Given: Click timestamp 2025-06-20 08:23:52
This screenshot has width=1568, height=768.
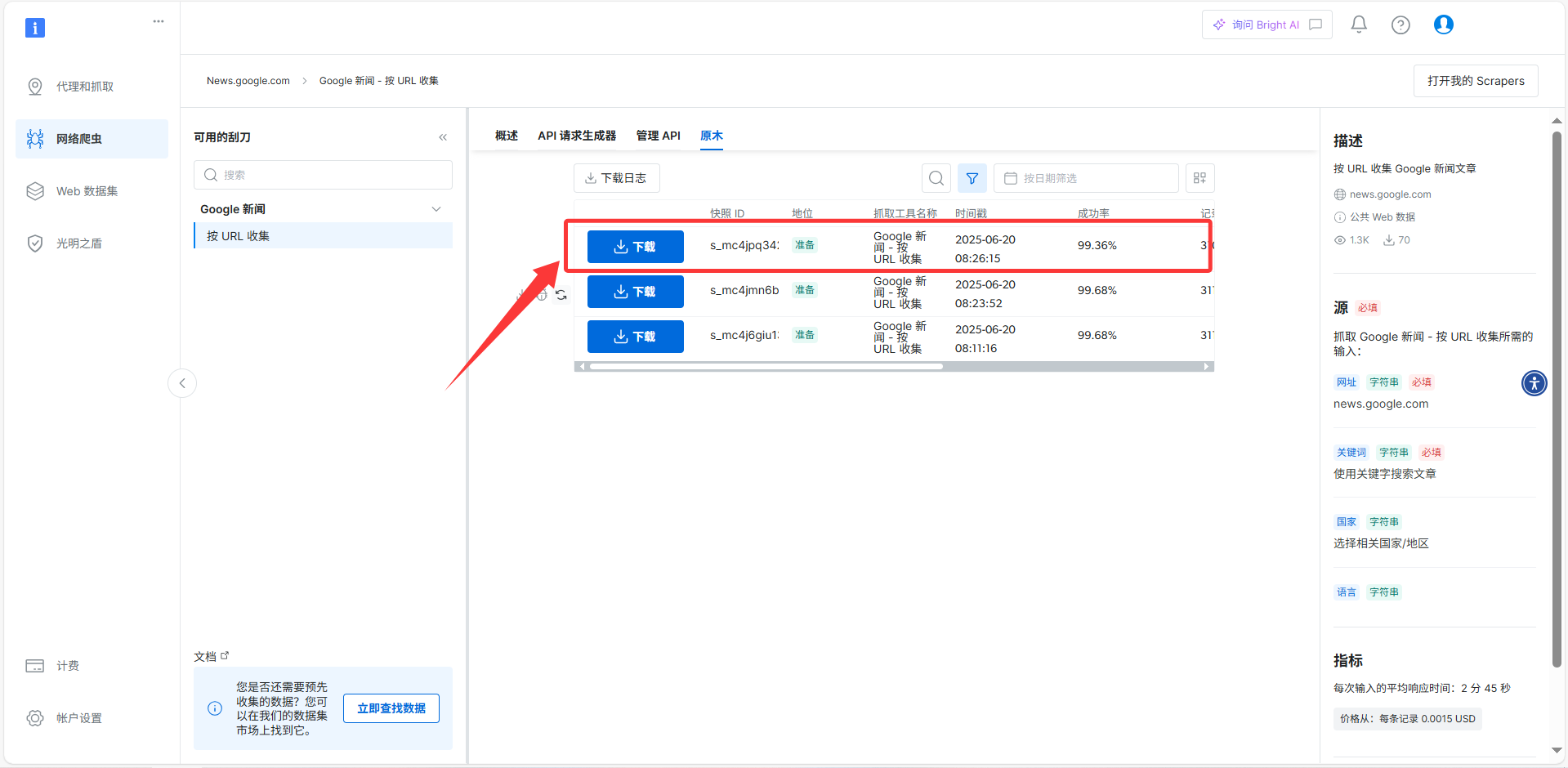Looking at the screenshot, I should click(x=985, y=294).
